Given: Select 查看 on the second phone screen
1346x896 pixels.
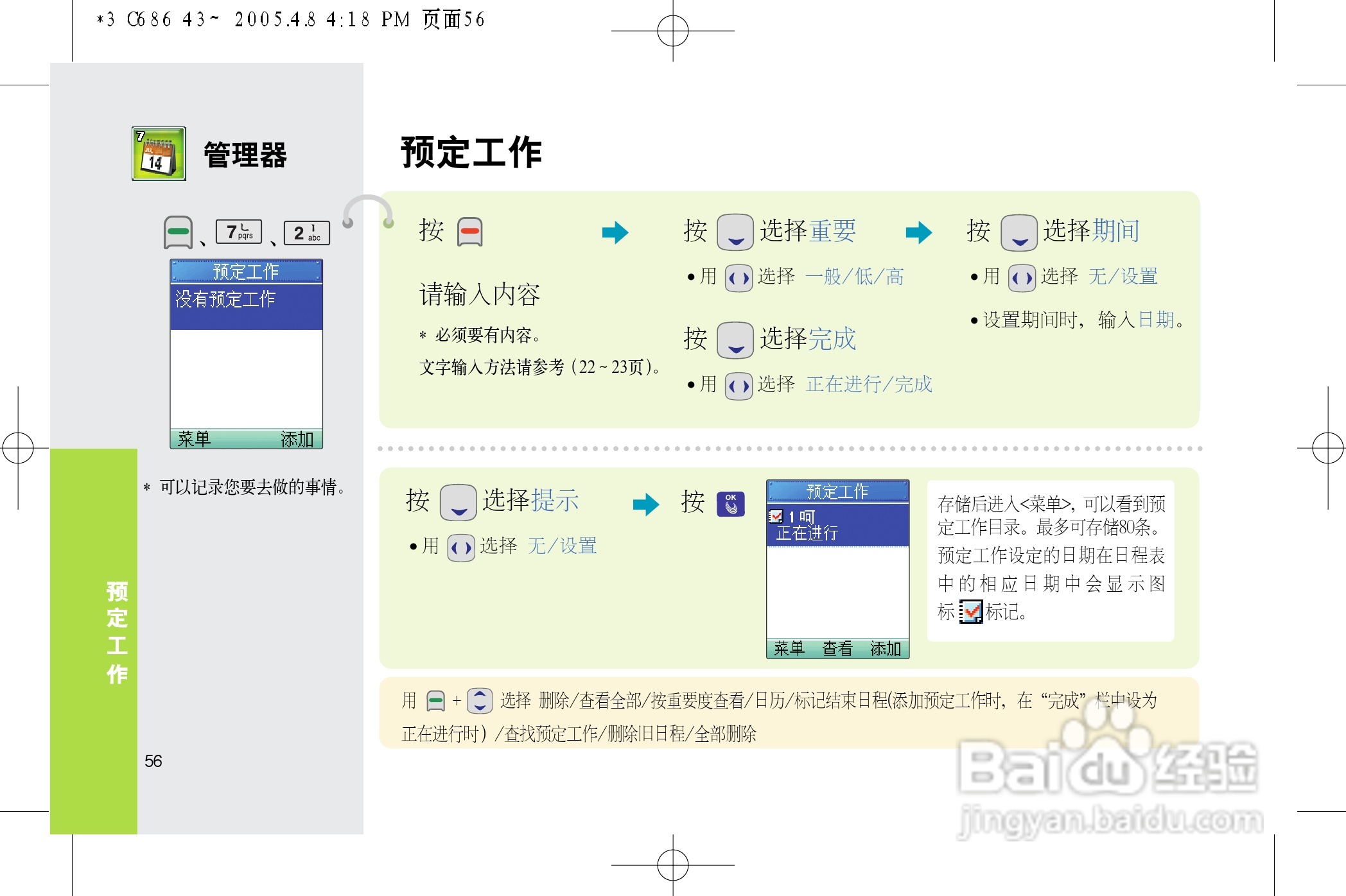Looking at the screenshot, I should [837, 648].
